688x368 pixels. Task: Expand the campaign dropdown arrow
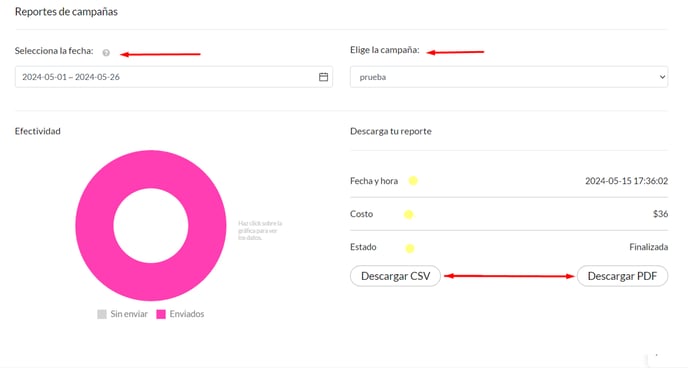[x=662, y=77]
